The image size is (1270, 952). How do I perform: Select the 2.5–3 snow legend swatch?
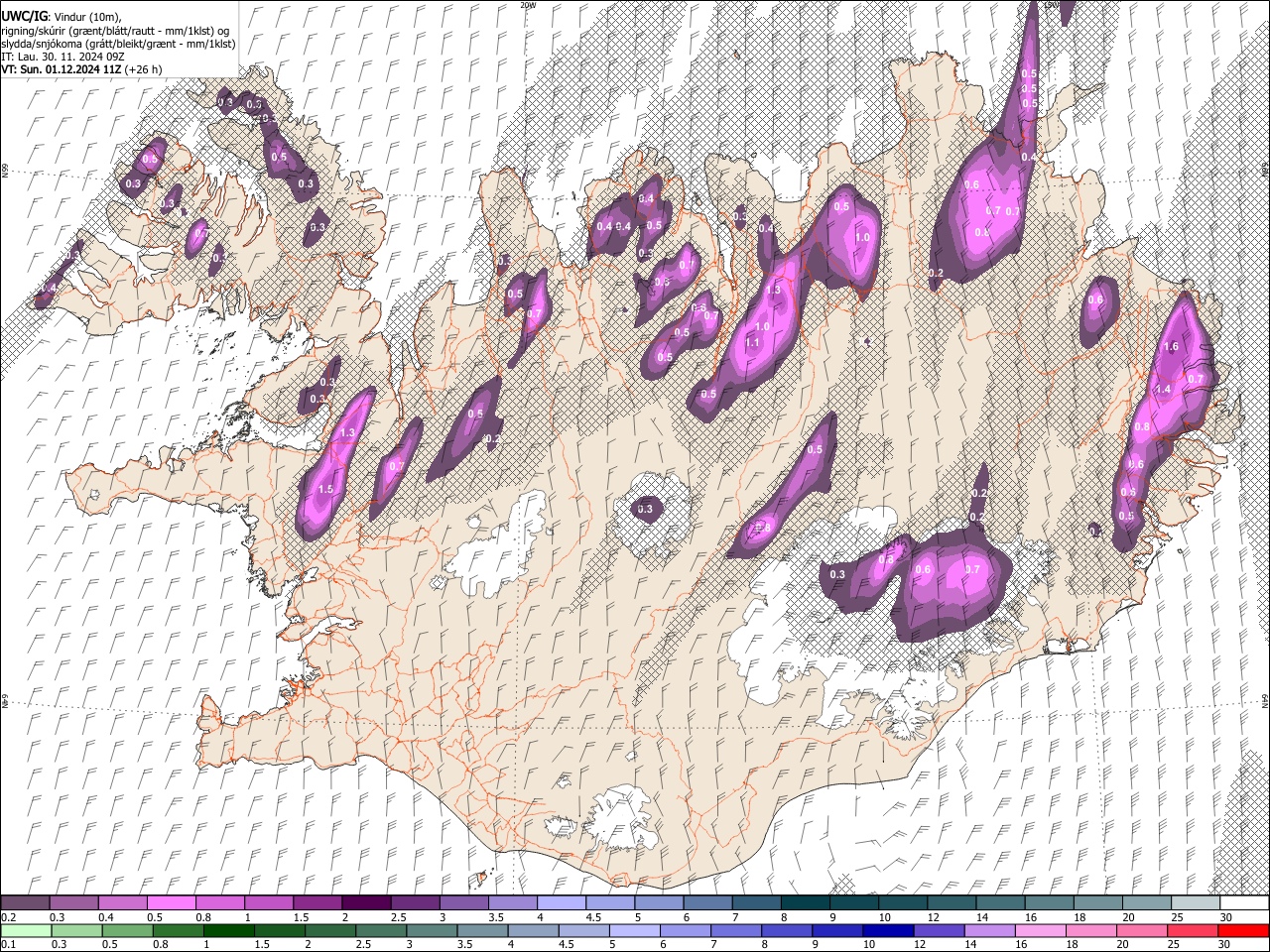click(x=414, y=902)
